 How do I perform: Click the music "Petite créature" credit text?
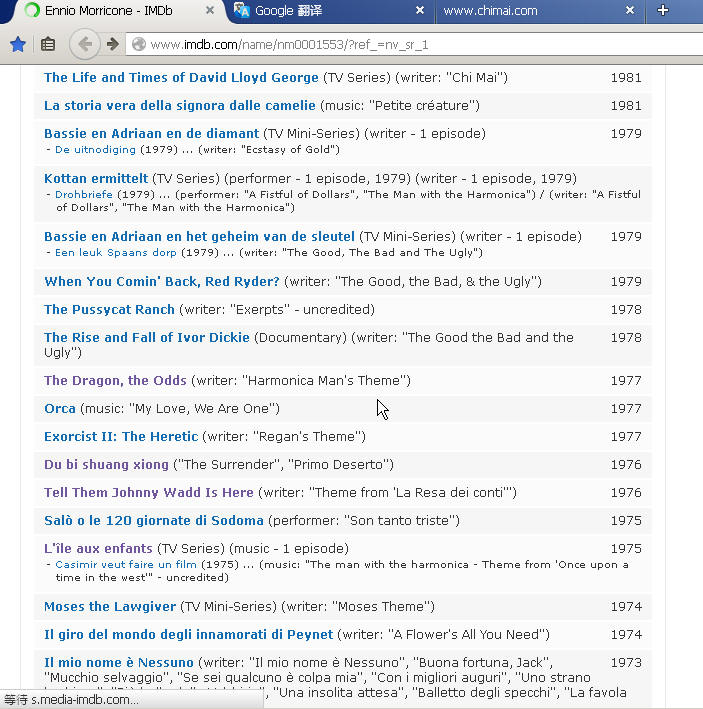click(x=400, y=105)
